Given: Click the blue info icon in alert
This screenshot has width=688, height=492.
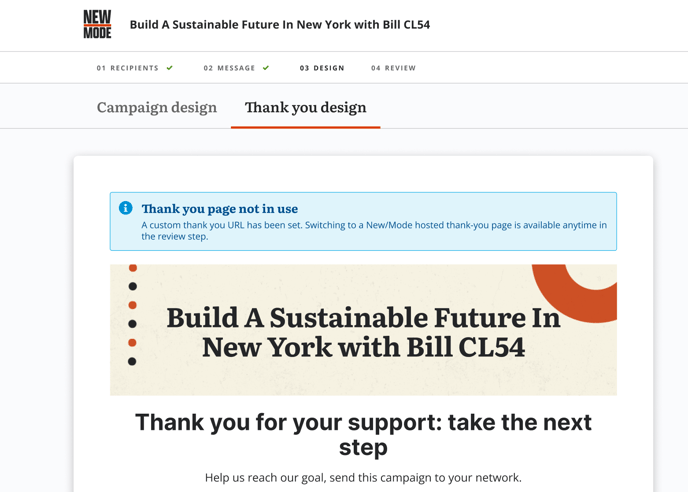Looking at the screenshot, I should (125, 208).
